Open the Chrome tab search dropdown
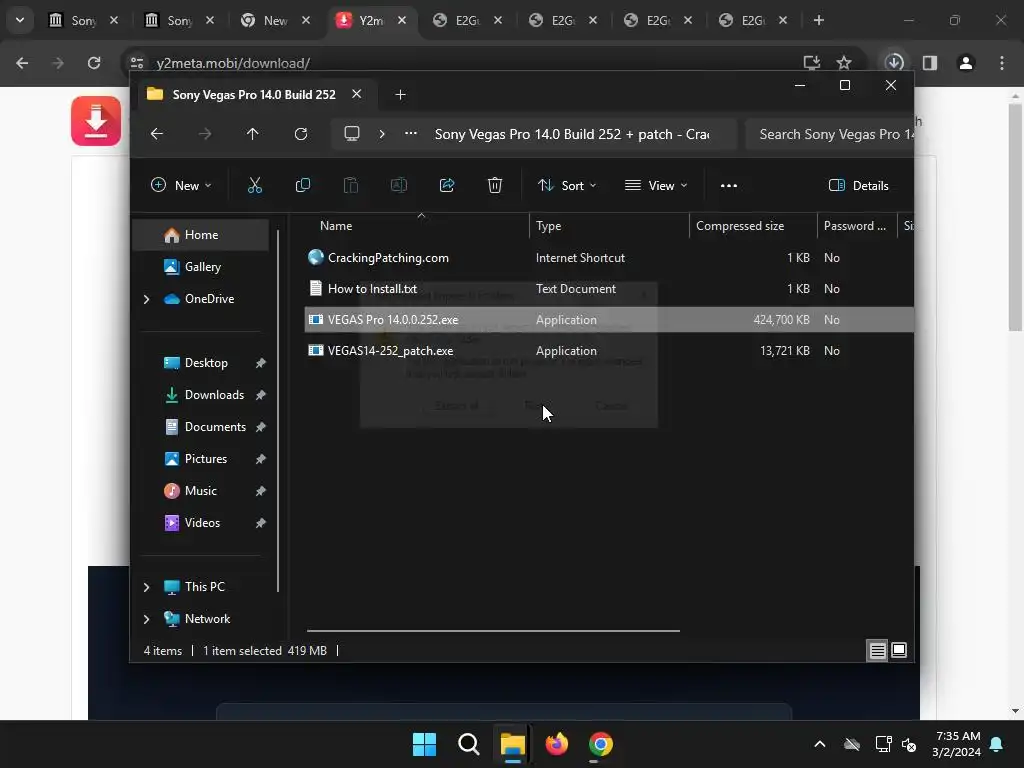 [20, 20]
